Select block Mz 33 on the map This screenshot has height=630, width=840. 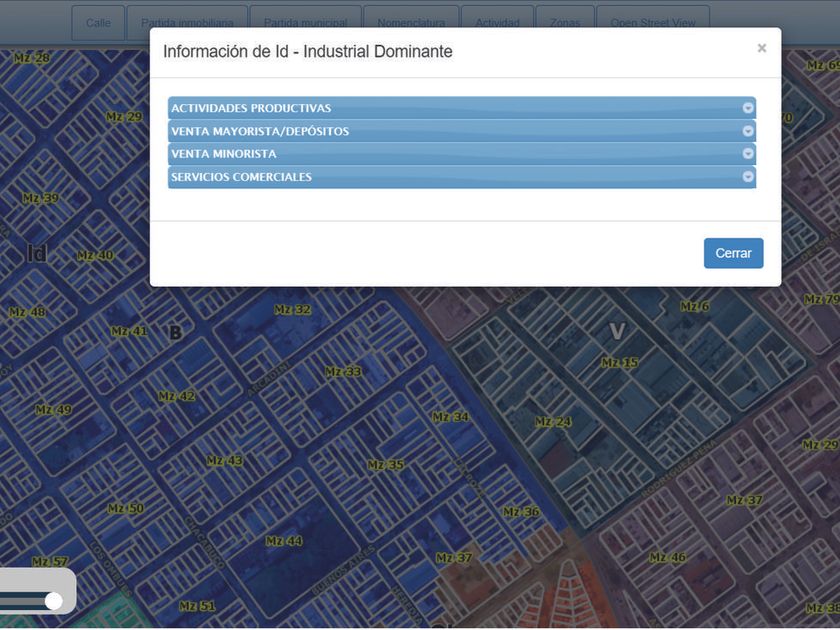click(x=343, y=371)
